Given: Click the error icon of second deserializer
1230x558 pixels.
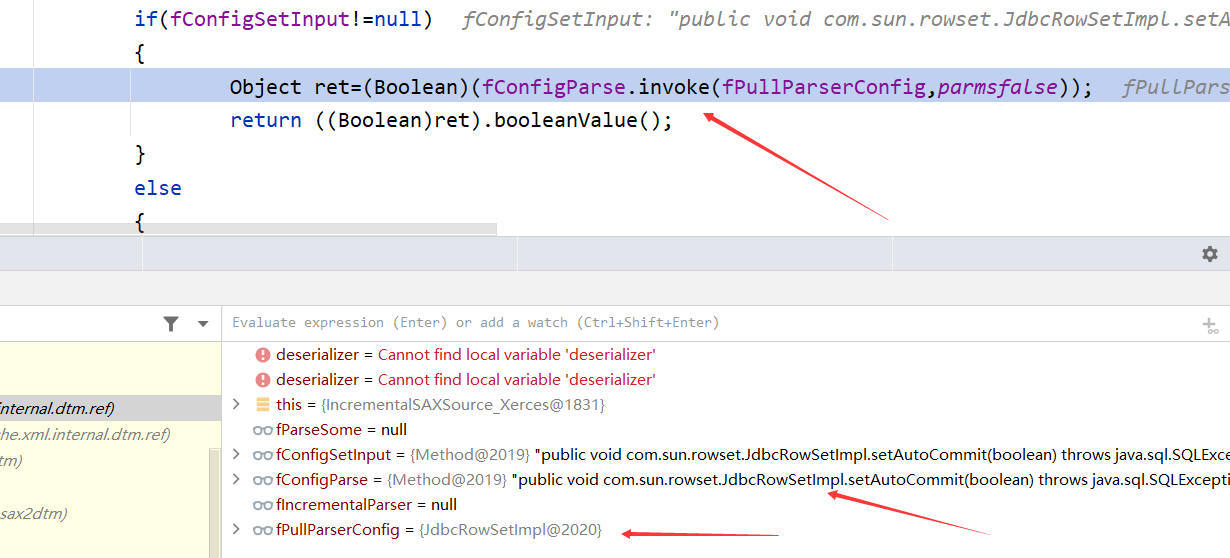Looking at the screenshot, I should (263, 379).
